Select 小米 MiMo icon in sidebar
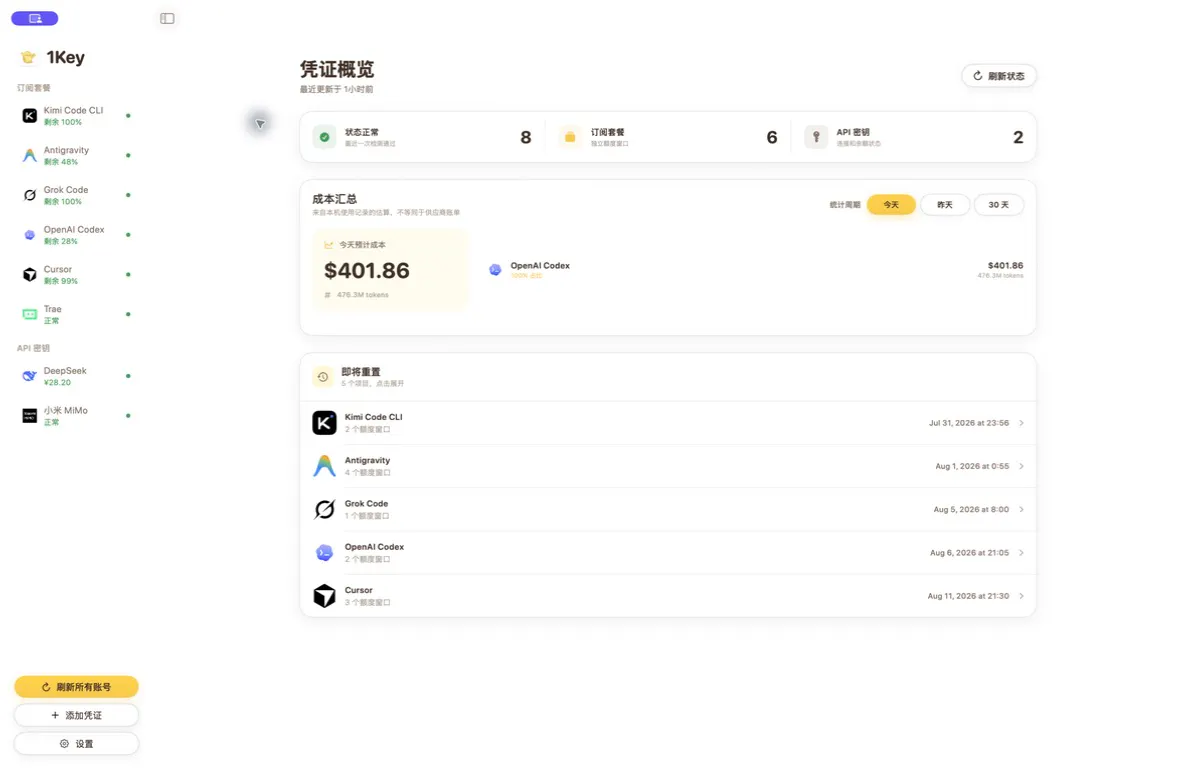 [x=30, y=415]
